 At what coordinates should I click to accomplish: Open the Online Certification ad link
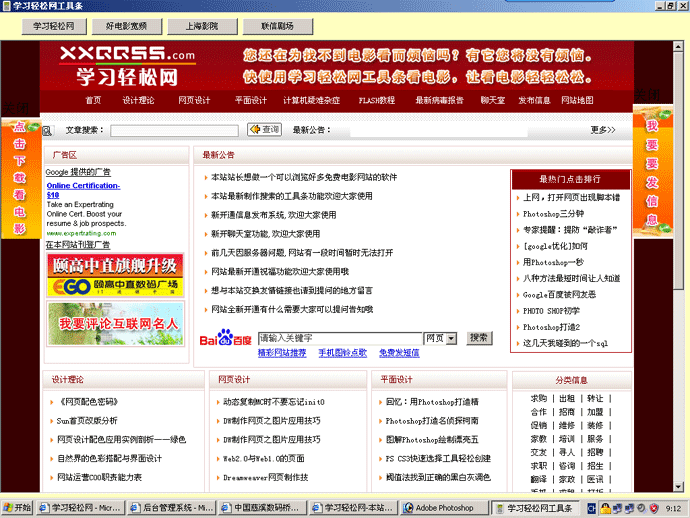pyautogui.click(x=83, y=190)
